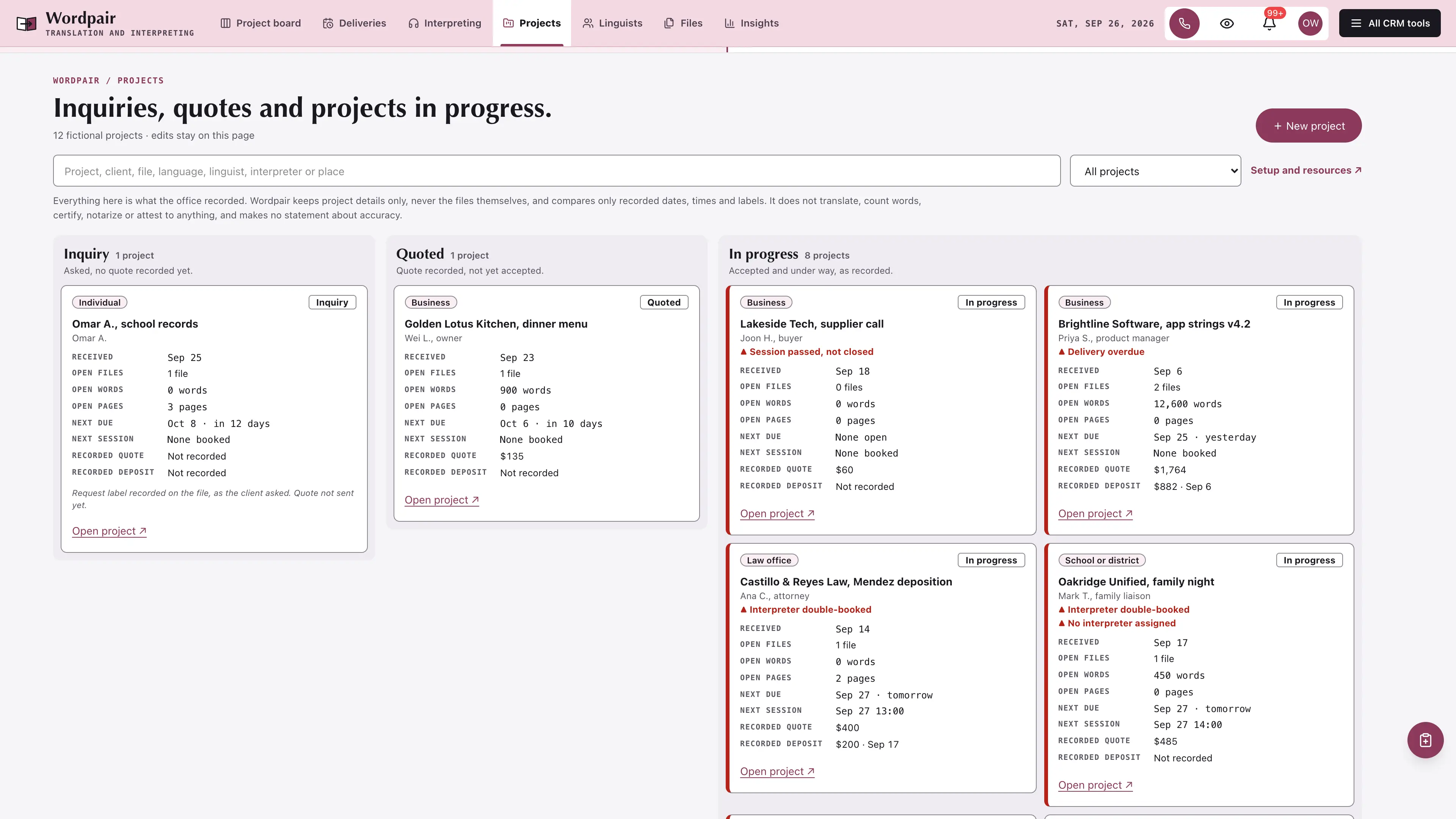Click the floating clipboard add button
Image resolution: width=1456 pixels, height=819 pixels.
point(1425,740)
